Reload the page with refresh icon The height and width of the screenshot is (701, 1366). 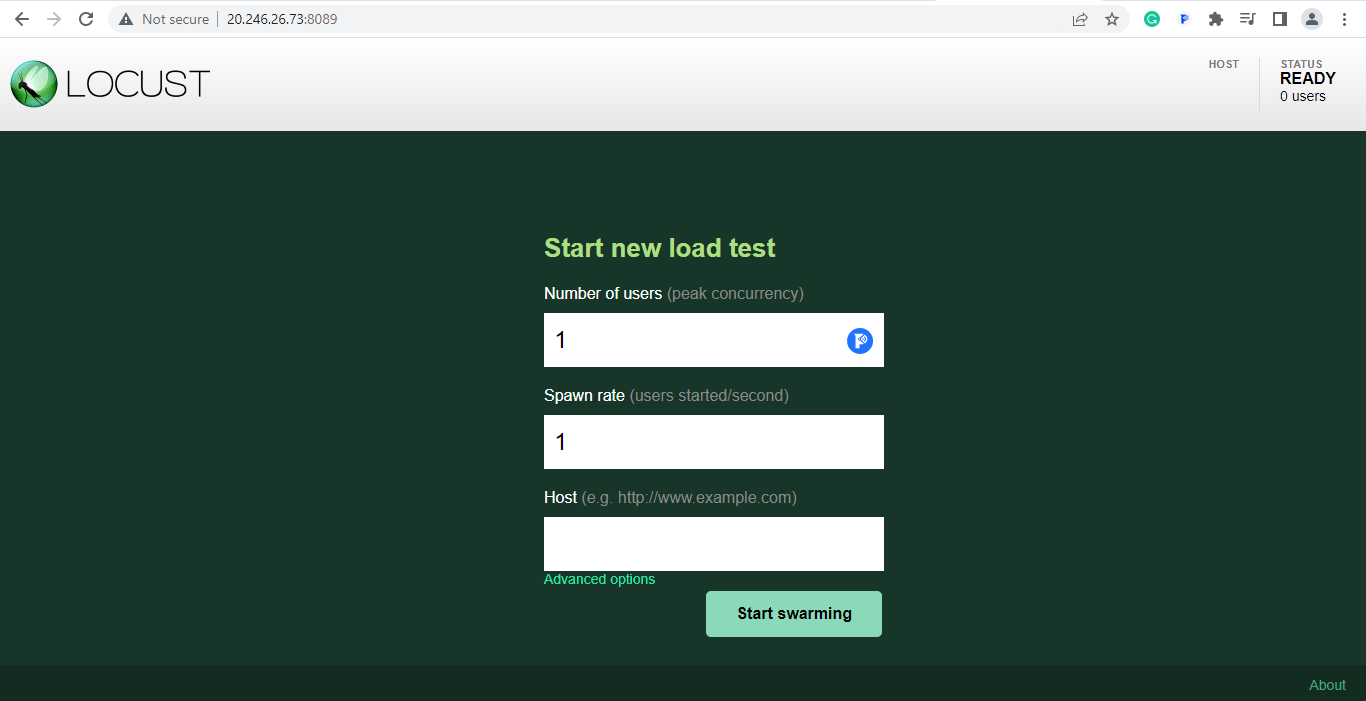pyautogui.click(x=85, y=18)
